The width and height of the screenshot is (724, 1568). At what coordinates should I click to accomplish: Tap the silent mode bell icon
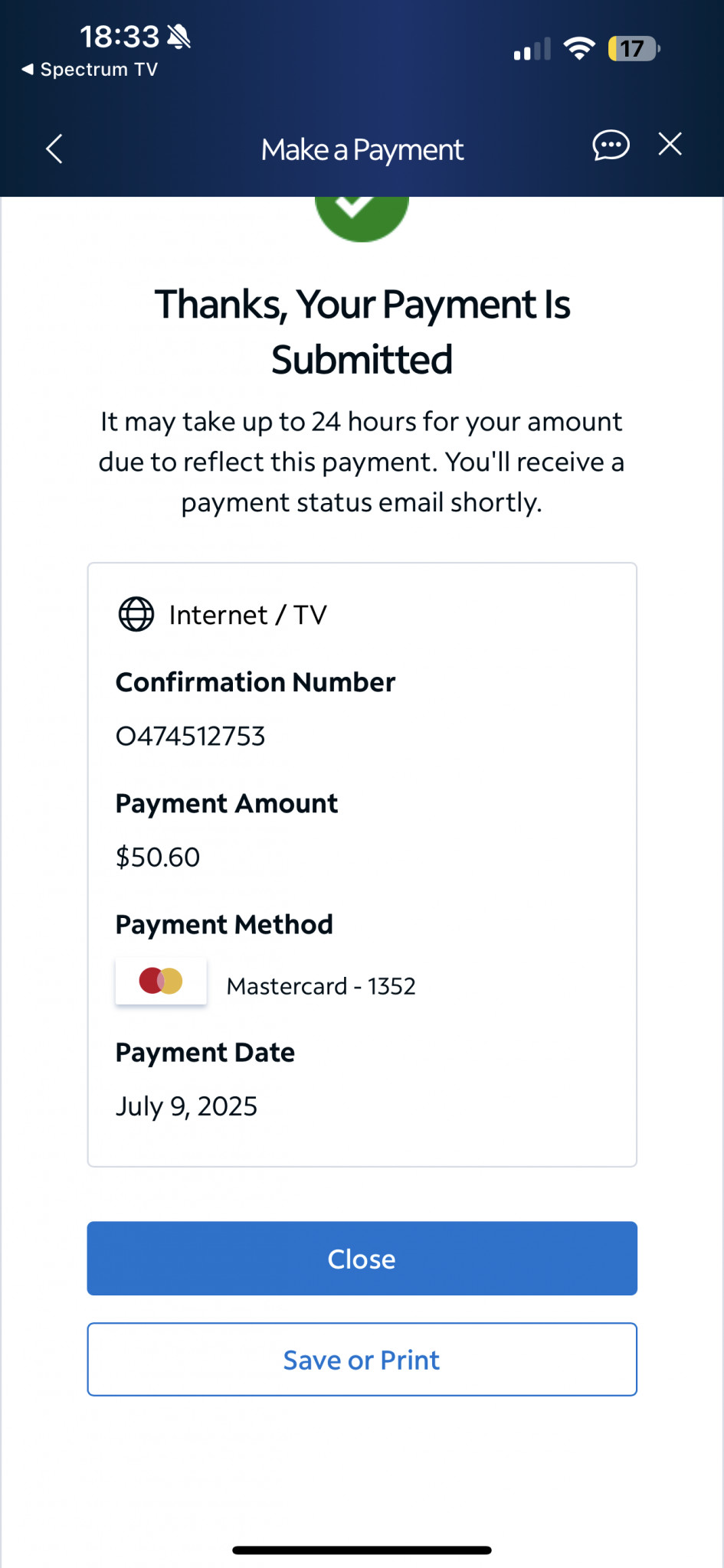[179, 36]
